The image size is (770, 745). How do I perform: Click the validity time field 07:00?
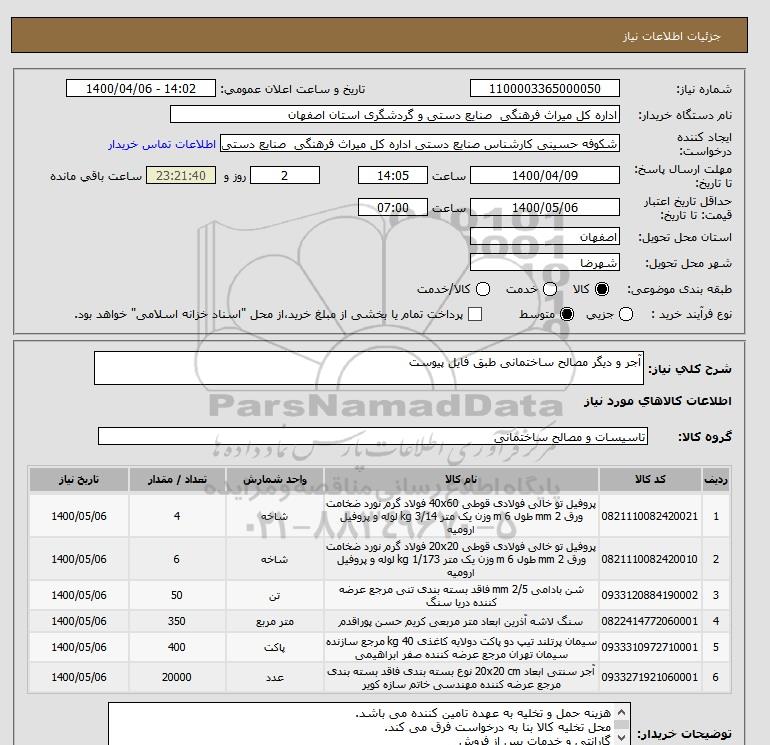[393, 207]
